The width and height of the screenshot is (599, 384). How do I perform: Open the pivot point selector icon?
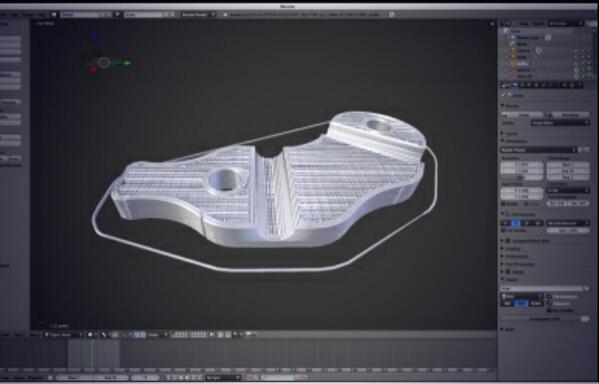(104, 335)
